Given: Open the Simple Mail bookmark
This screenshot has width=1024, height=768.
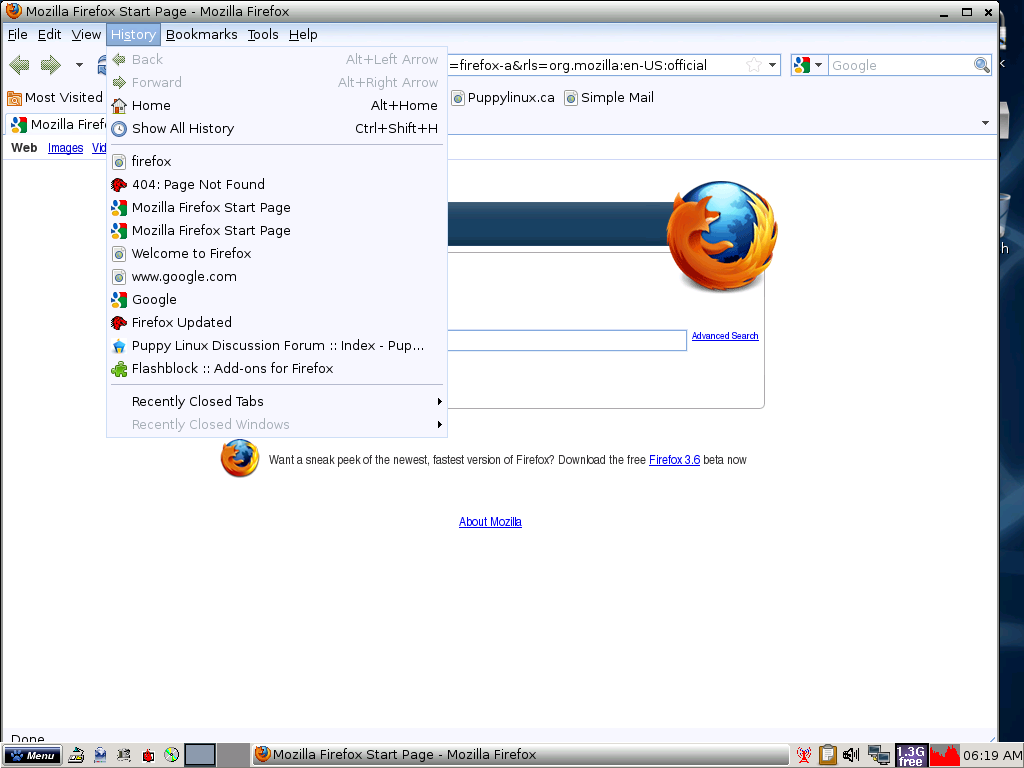Looking at the screenshot, I should (609, 97).
